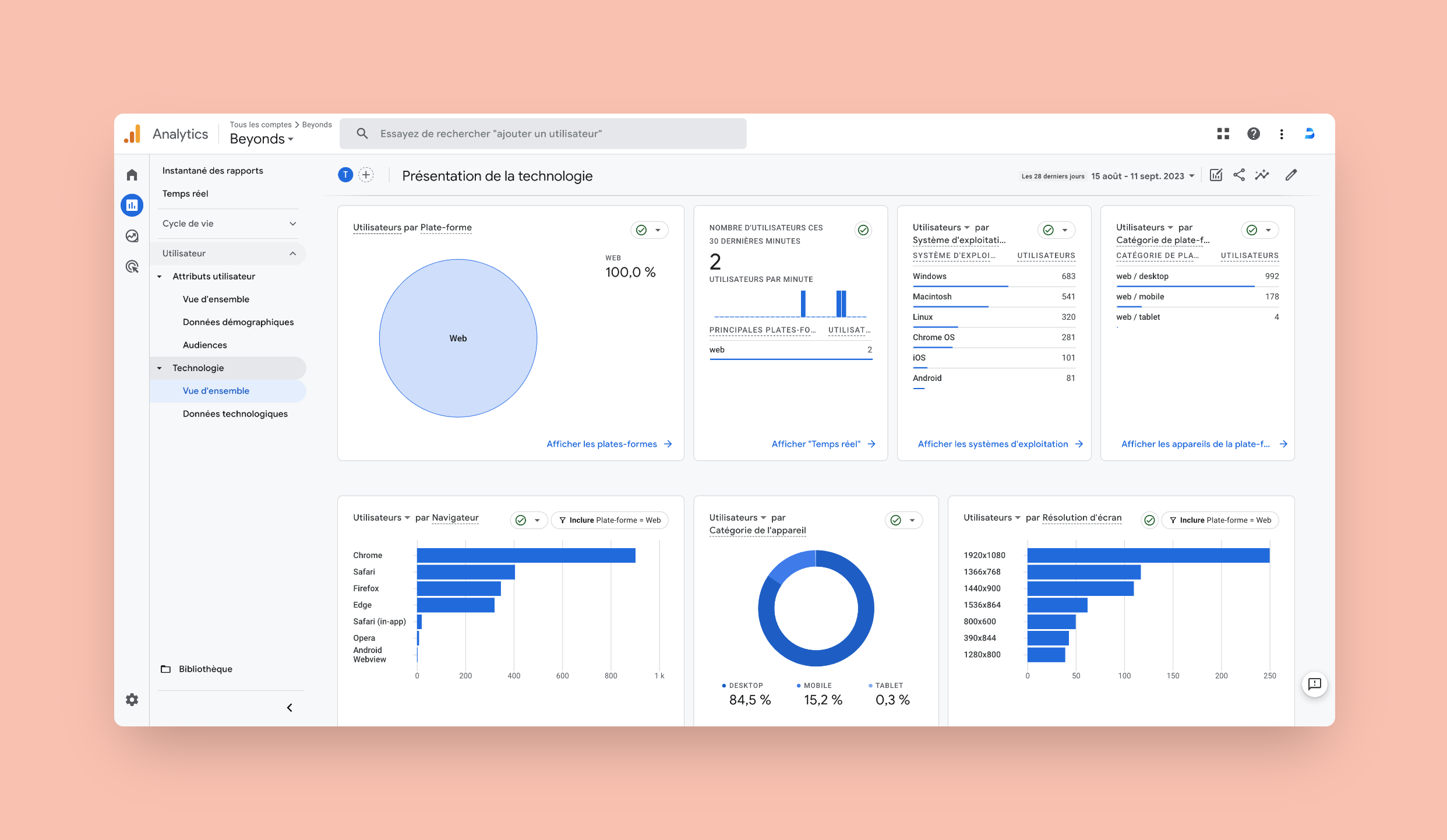This screenshot has height=840, width=1447.
Task: Customize the report with the chart-pencil icon
Action: (x=1216, y=175)
